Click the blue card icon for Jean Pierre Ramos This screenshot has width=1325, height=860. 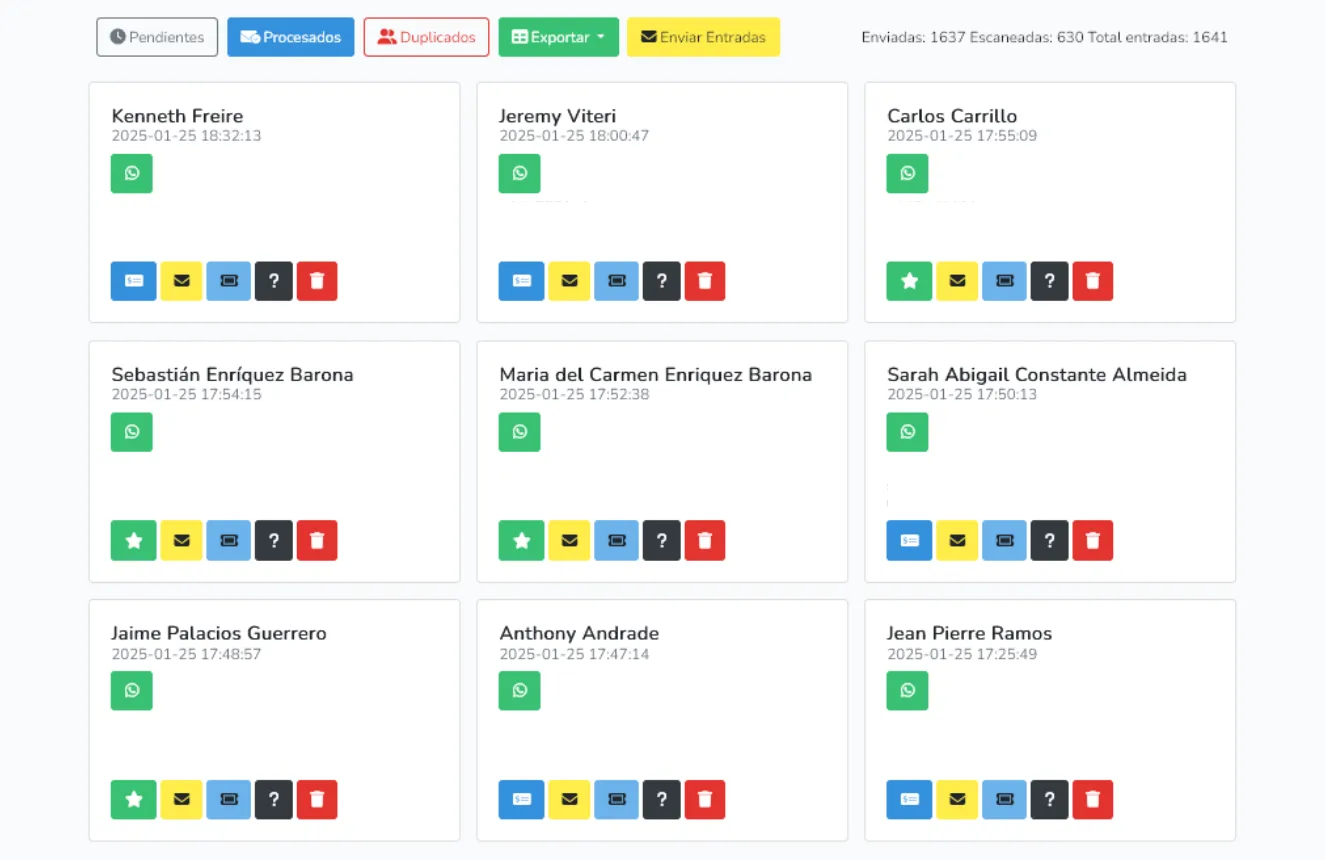coord(908,799)
